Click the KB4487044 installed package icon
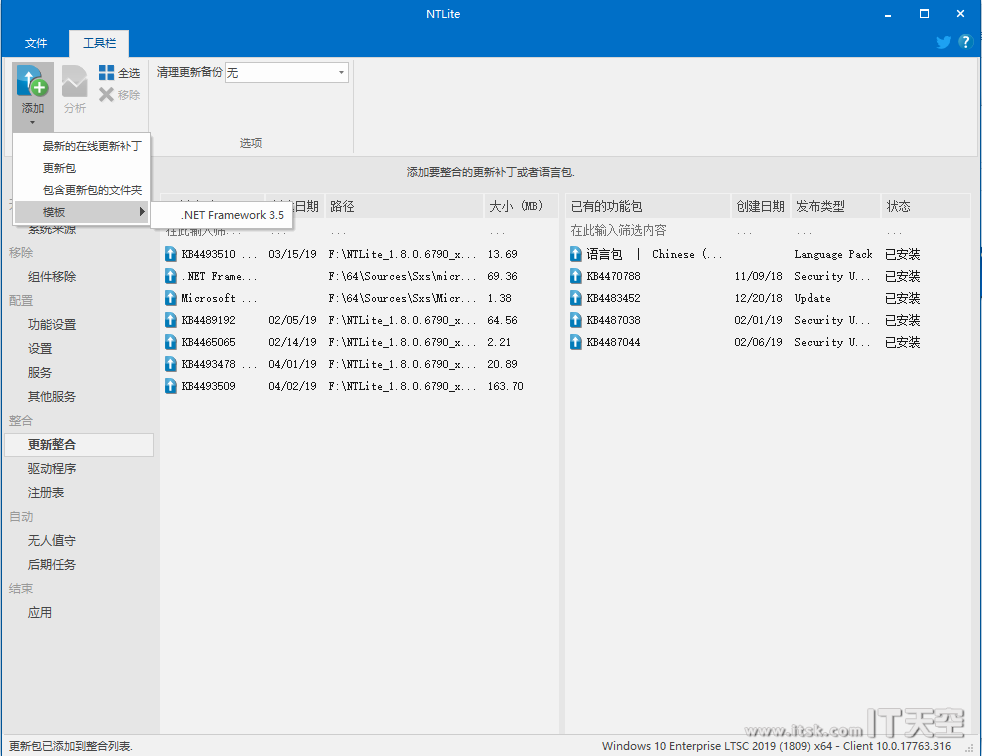 [x=576, y=341]
